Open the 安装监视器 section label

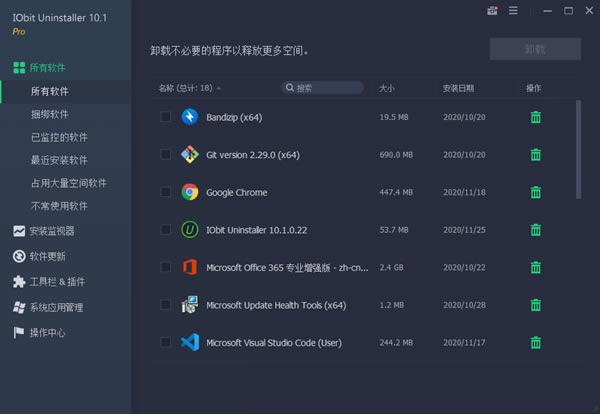point(52,231)
